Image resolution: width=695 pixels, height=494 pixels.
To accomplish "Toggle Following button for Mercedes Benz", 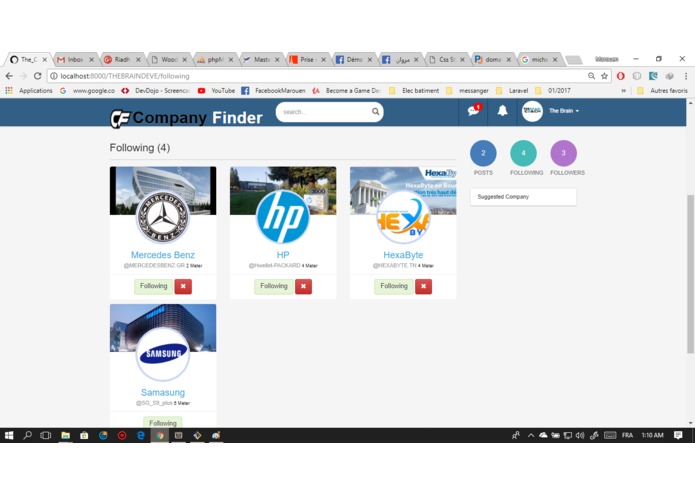I will pos(153,286).
